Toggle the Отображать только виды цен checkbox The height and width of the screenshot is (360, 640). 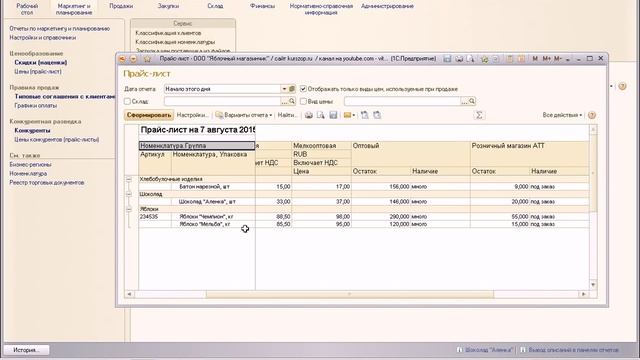tap(303, 89)
